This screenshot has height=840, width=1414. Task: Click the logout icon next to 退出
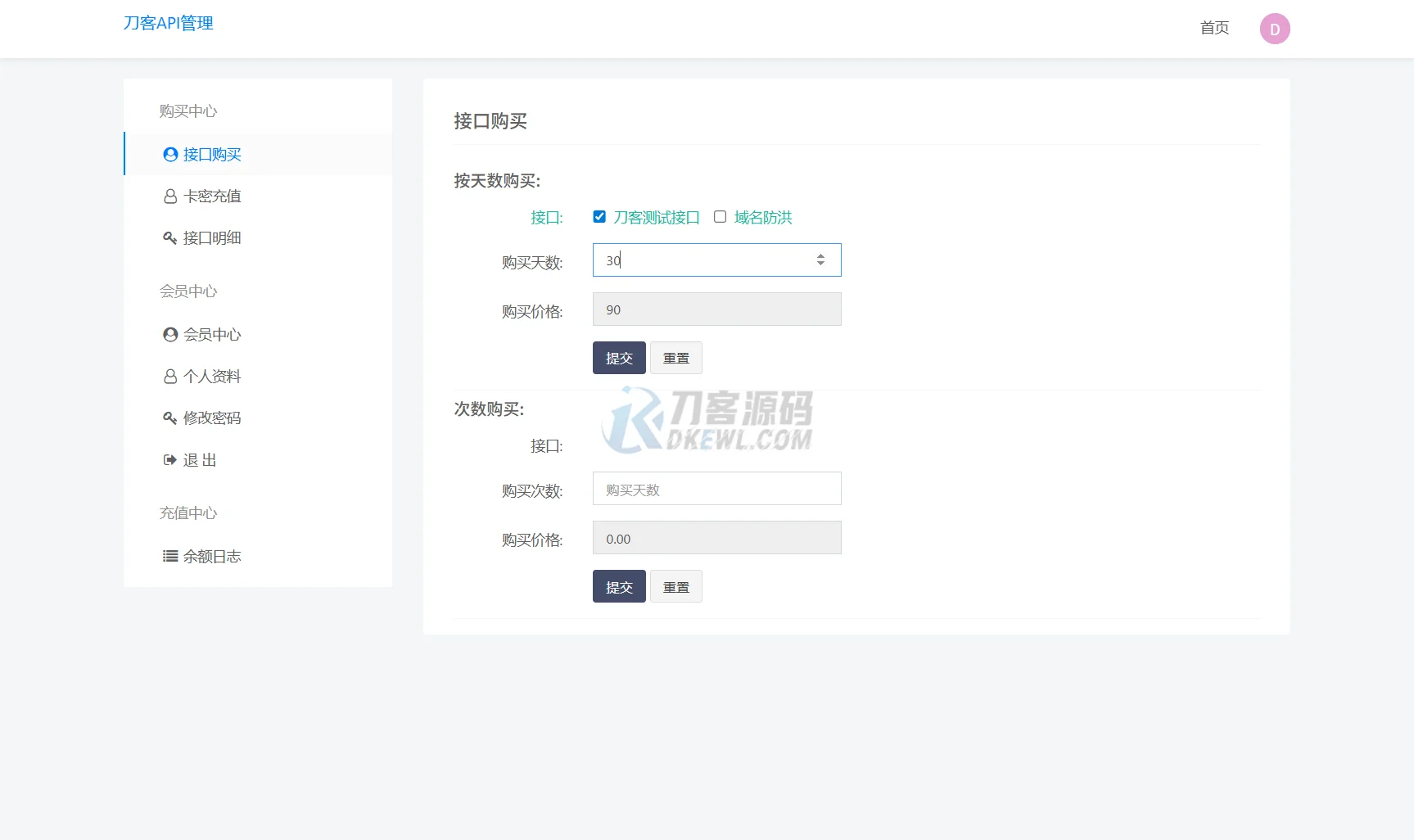(x=169, y=459)
